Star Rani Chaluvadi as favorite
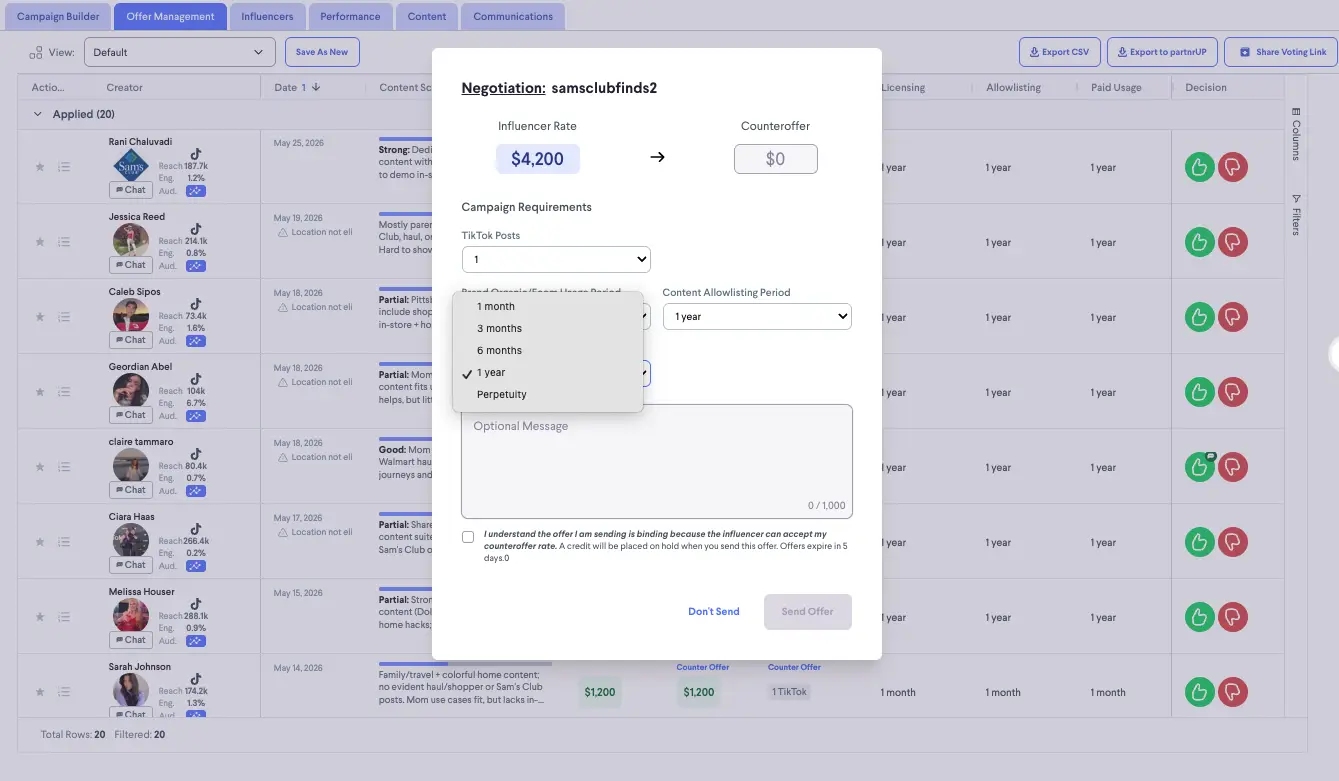 click(40, 167)
